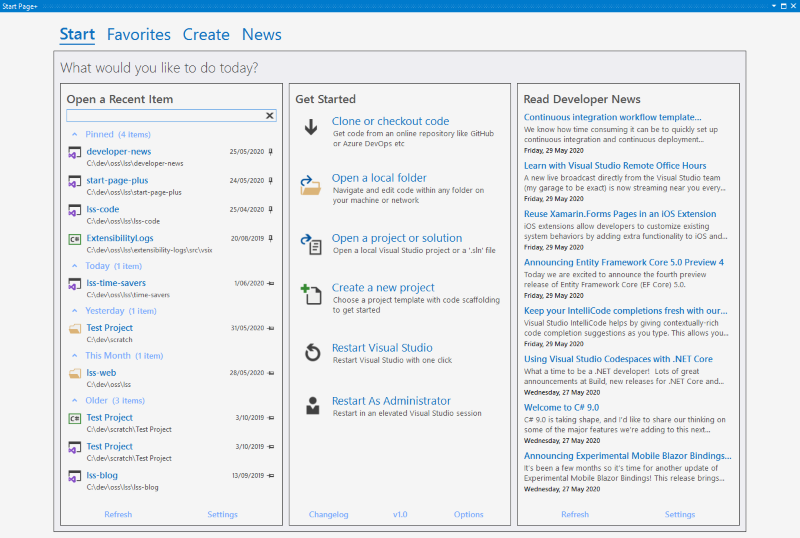This screenshot has width=800, height=538.
Task: Open the Changelog link
Action: 329,515
